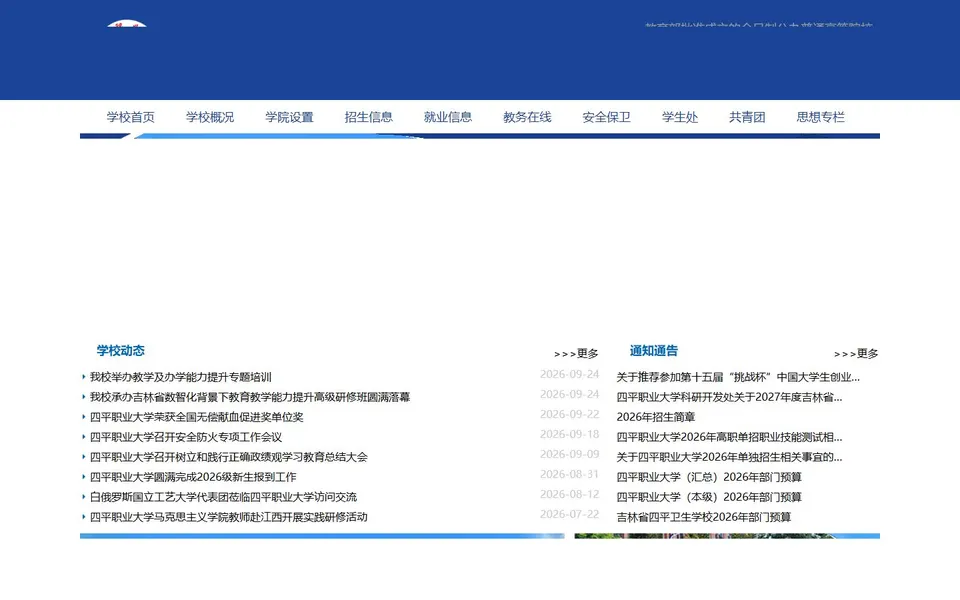This screenshot has width=960, height=600.
Task: Open the 就业信息 menu item
Action: tap(448, 117)
